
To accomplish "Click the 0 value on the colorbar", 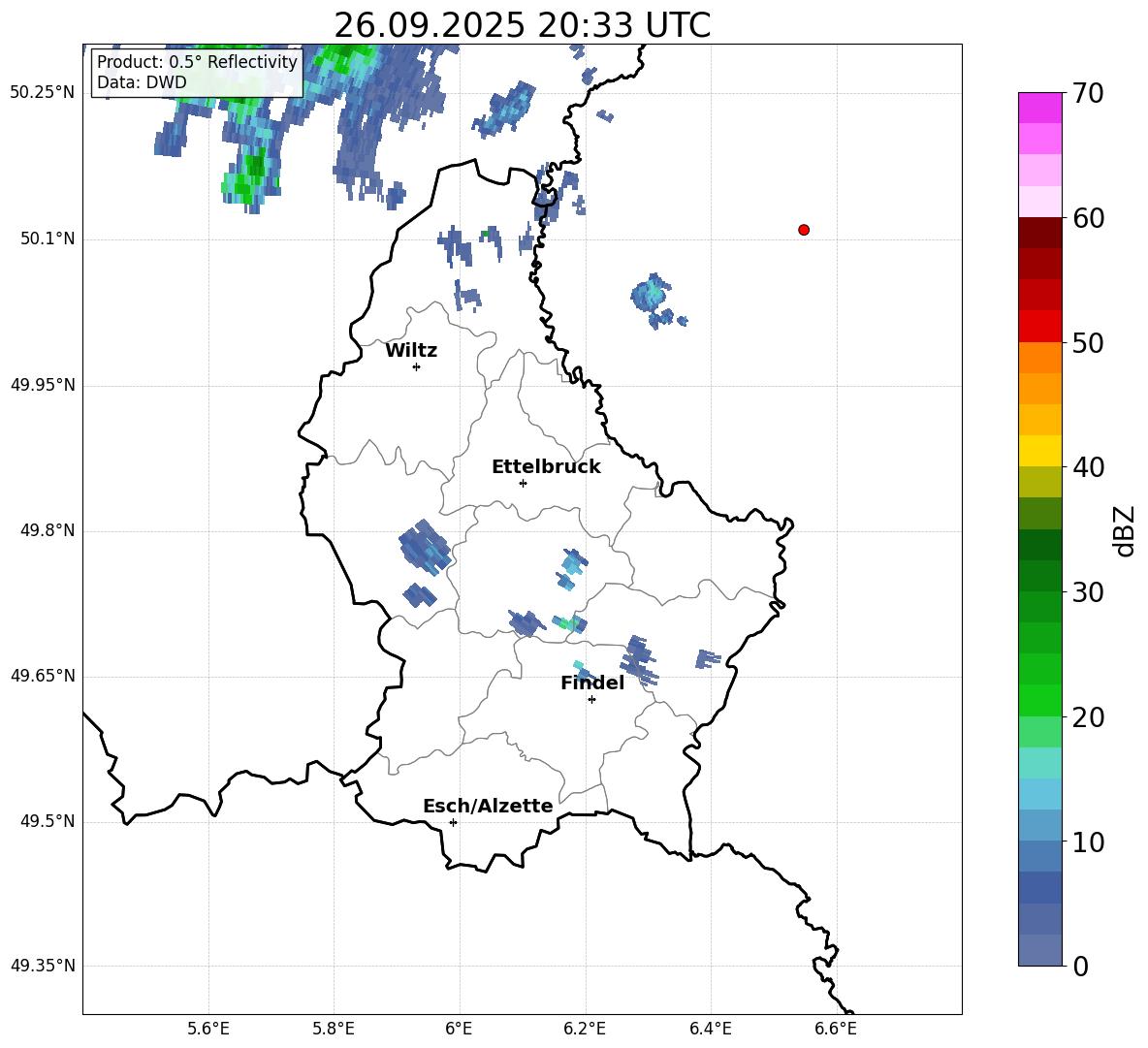I will coord(1080,966).
